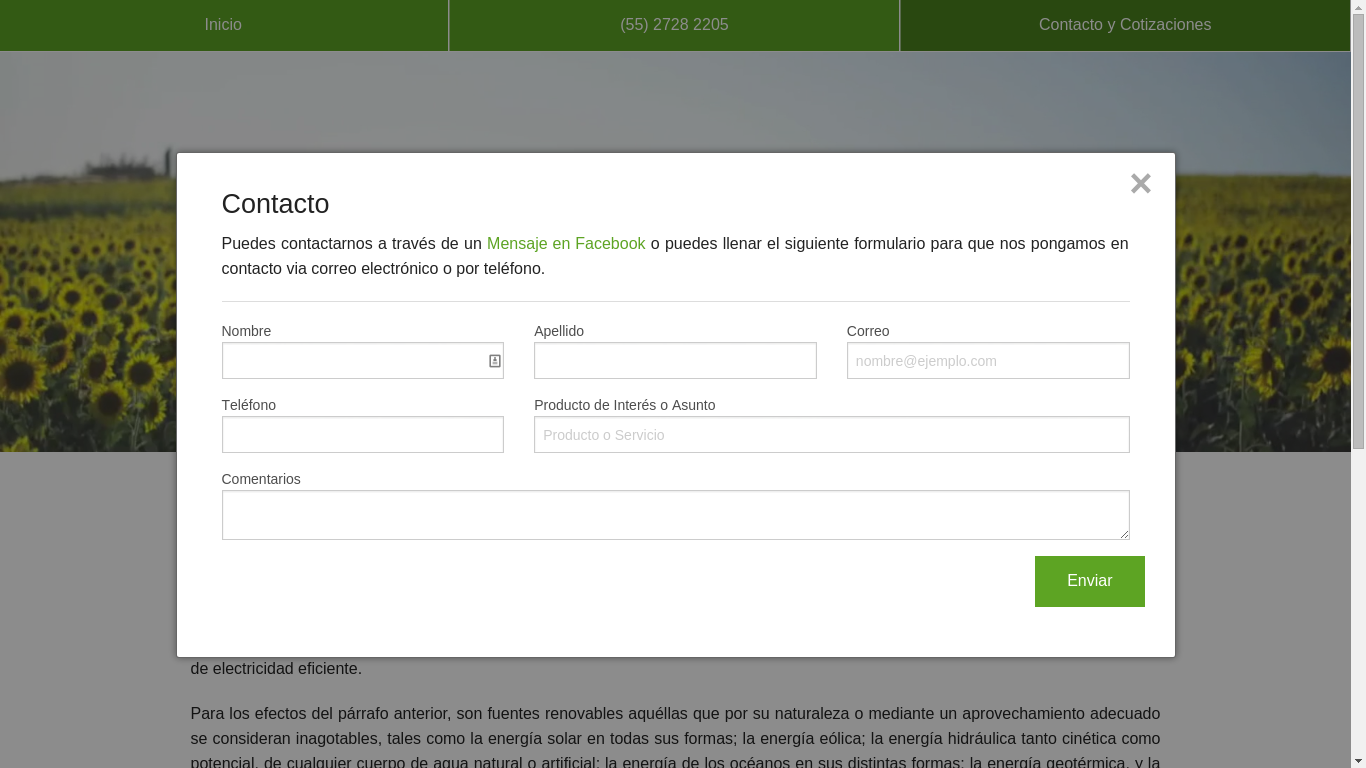Click the Teléfono input field

point(362,435)
